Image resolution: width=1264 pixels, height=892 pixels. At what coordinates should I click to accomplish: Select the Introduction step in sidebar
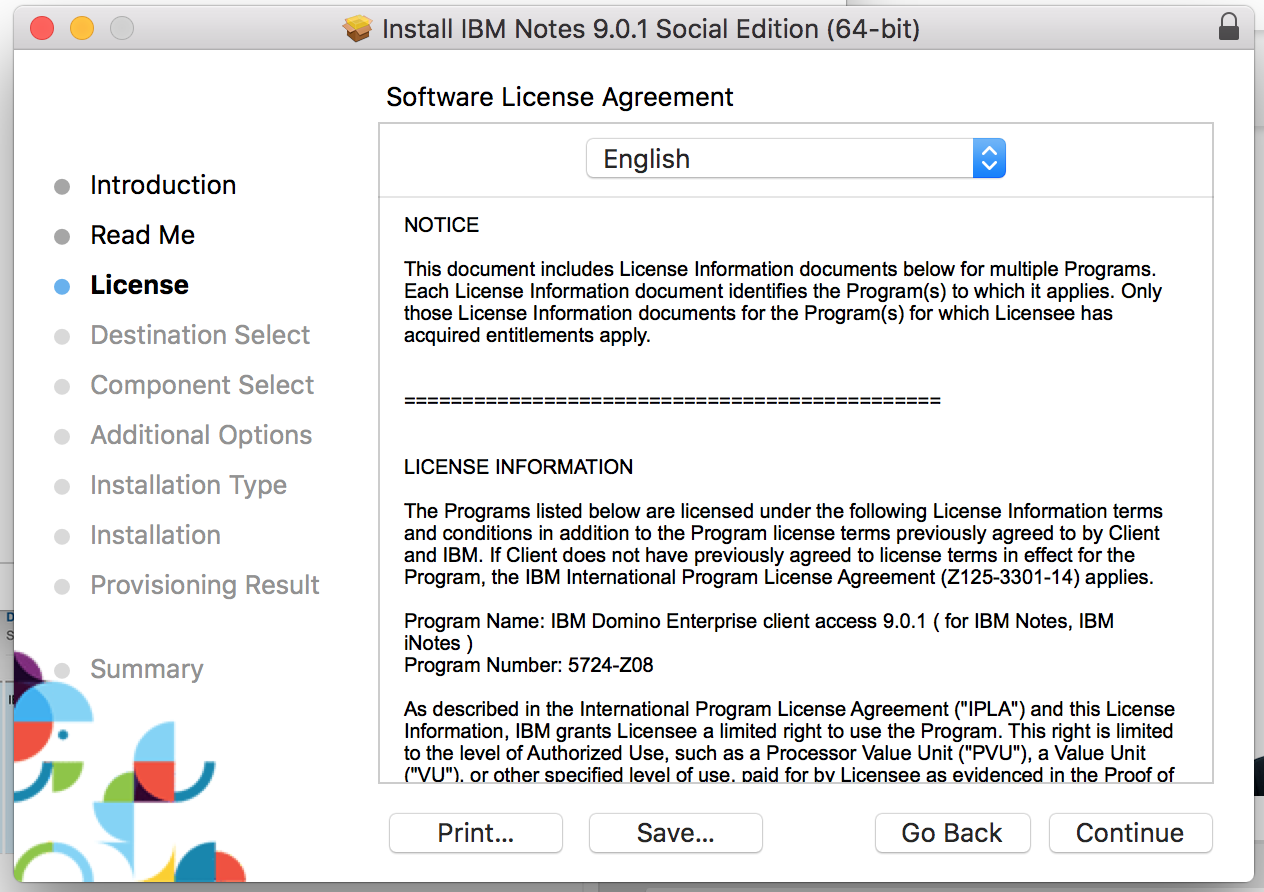pos(163,185)
